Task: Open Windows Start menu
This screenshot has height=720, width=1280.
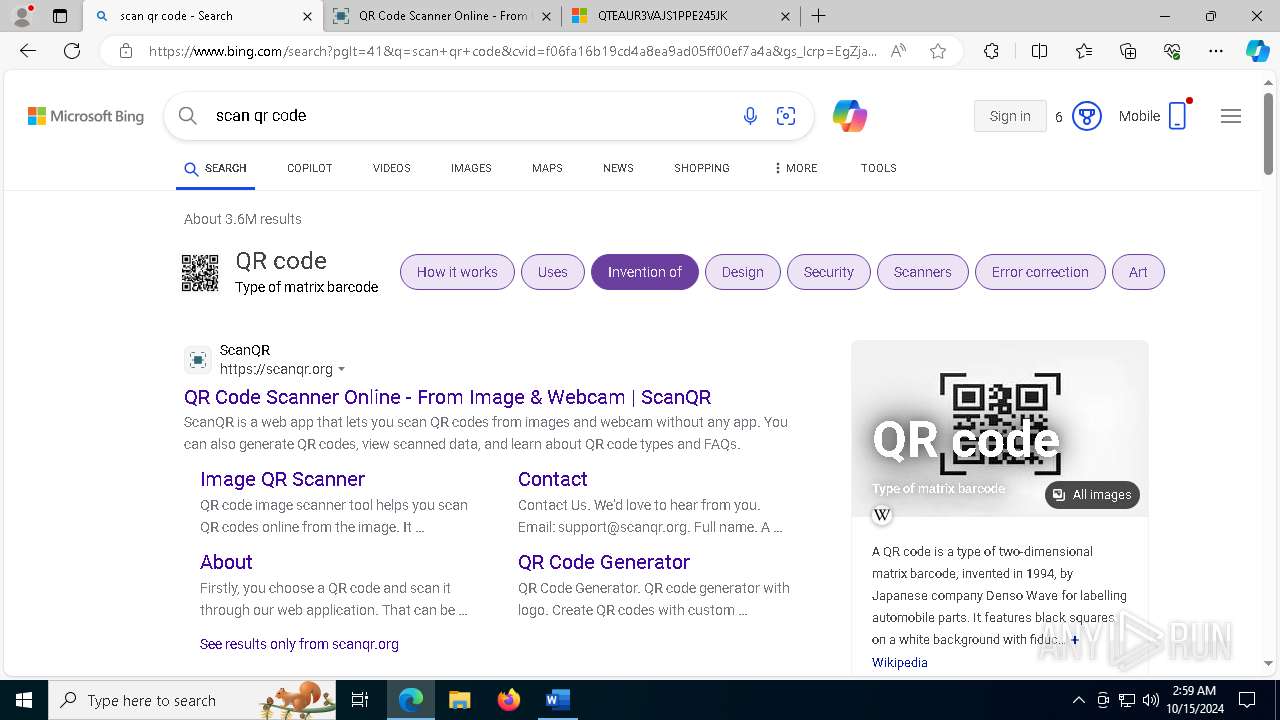Action: click(x=24, y=700)
